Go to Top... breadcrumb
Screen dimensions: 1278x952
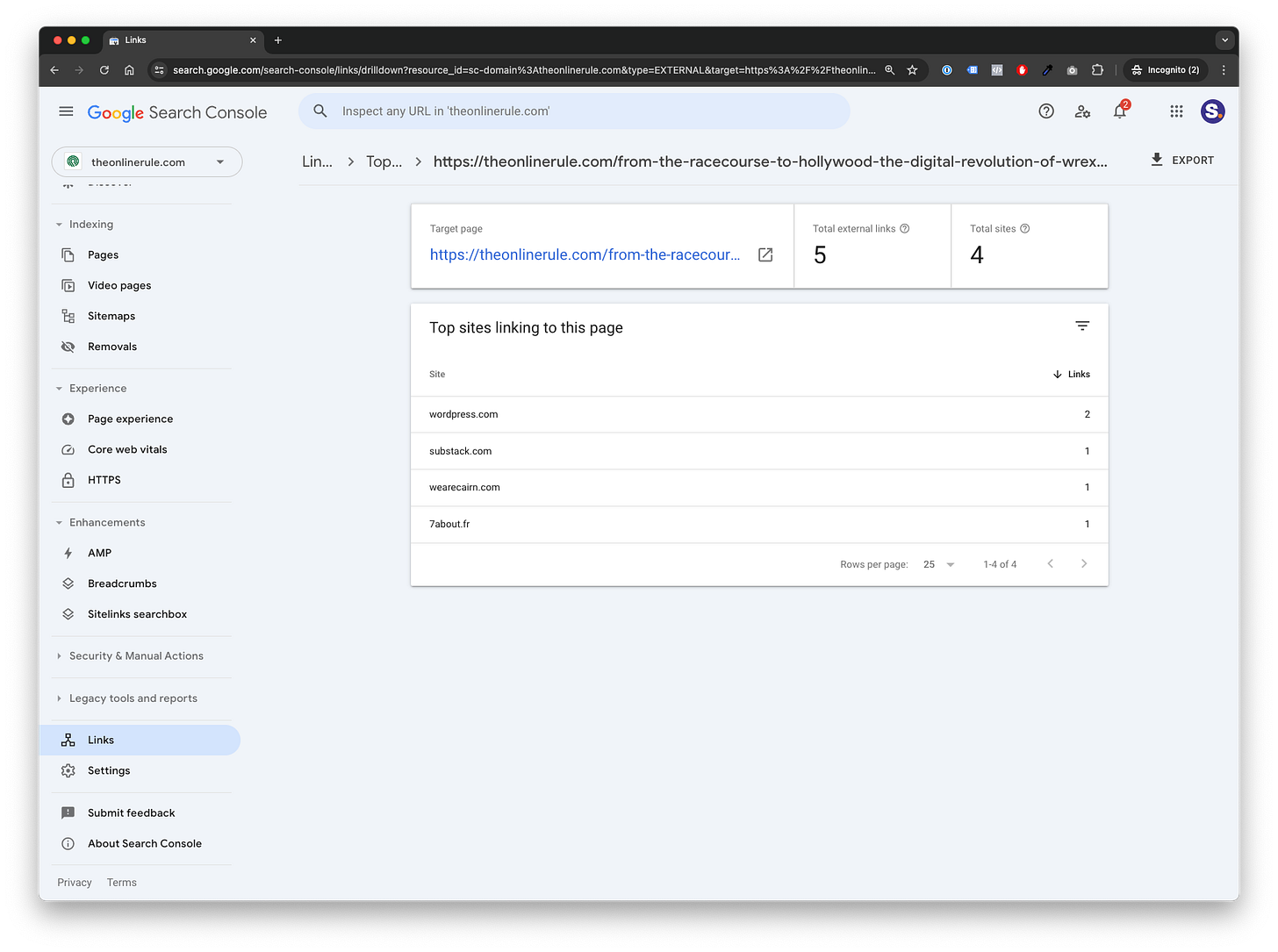384,161
